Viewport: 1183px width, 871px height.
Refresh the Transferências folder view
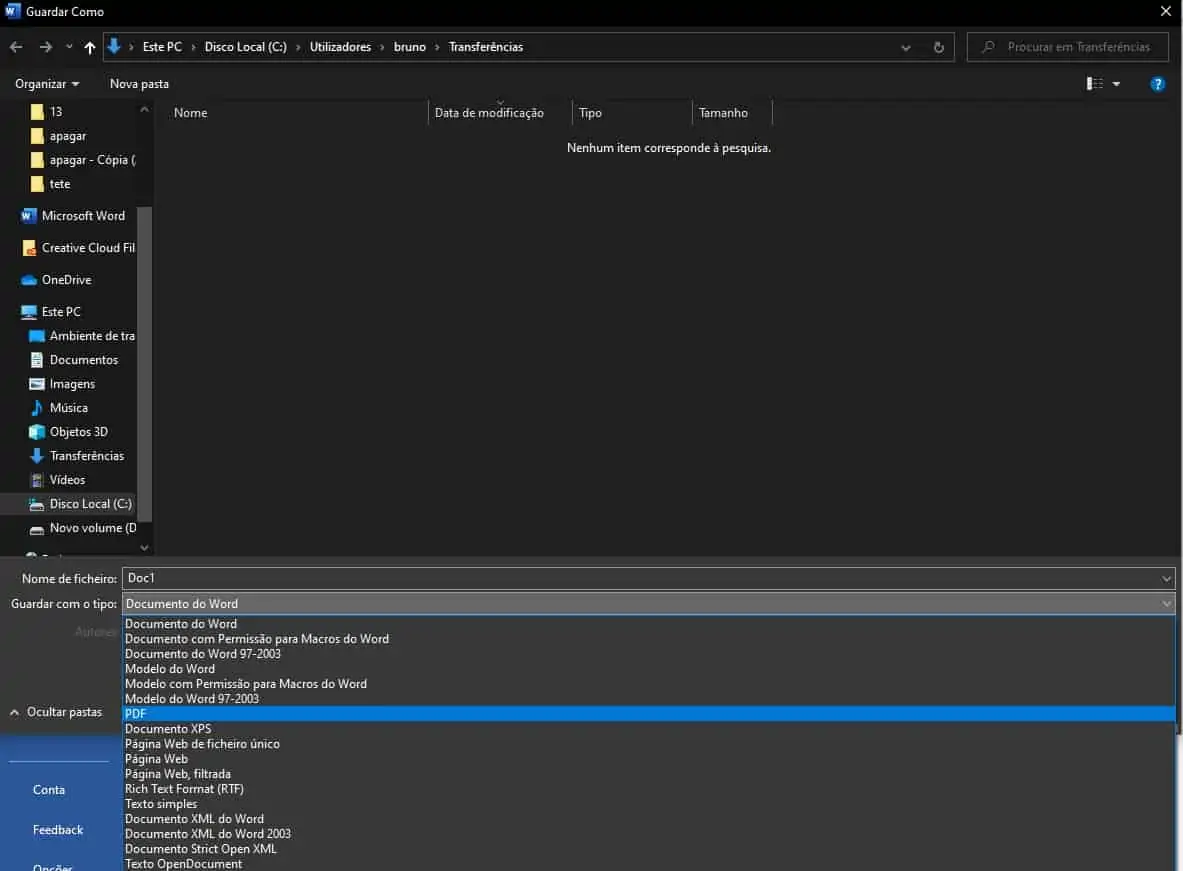click(939, 47)
